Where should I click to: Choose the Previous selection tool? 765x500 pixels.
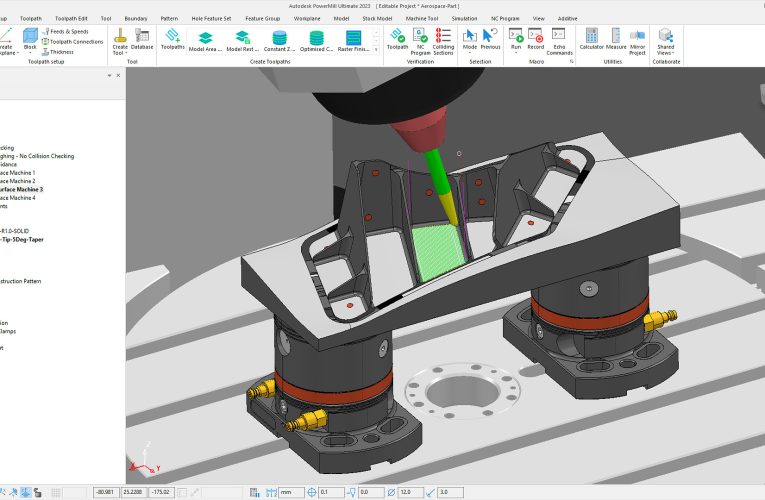point(490,39)
